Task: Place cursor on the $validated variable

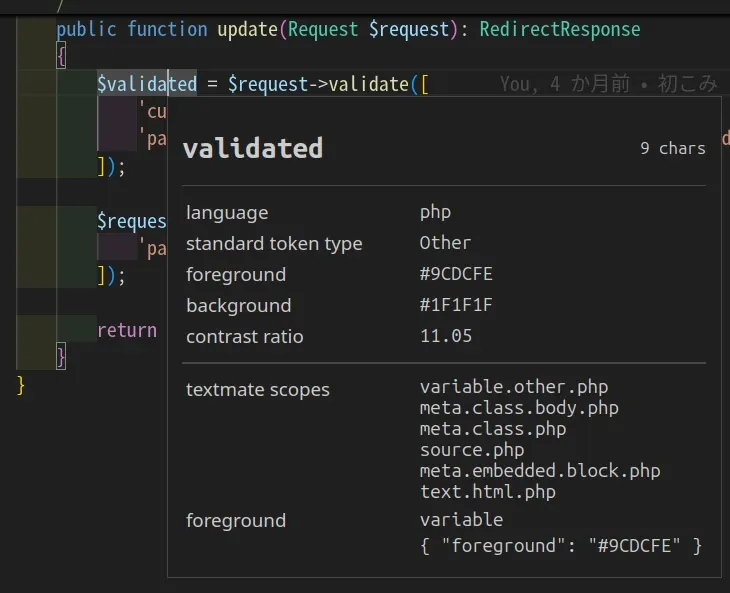Action: point(146,84)
